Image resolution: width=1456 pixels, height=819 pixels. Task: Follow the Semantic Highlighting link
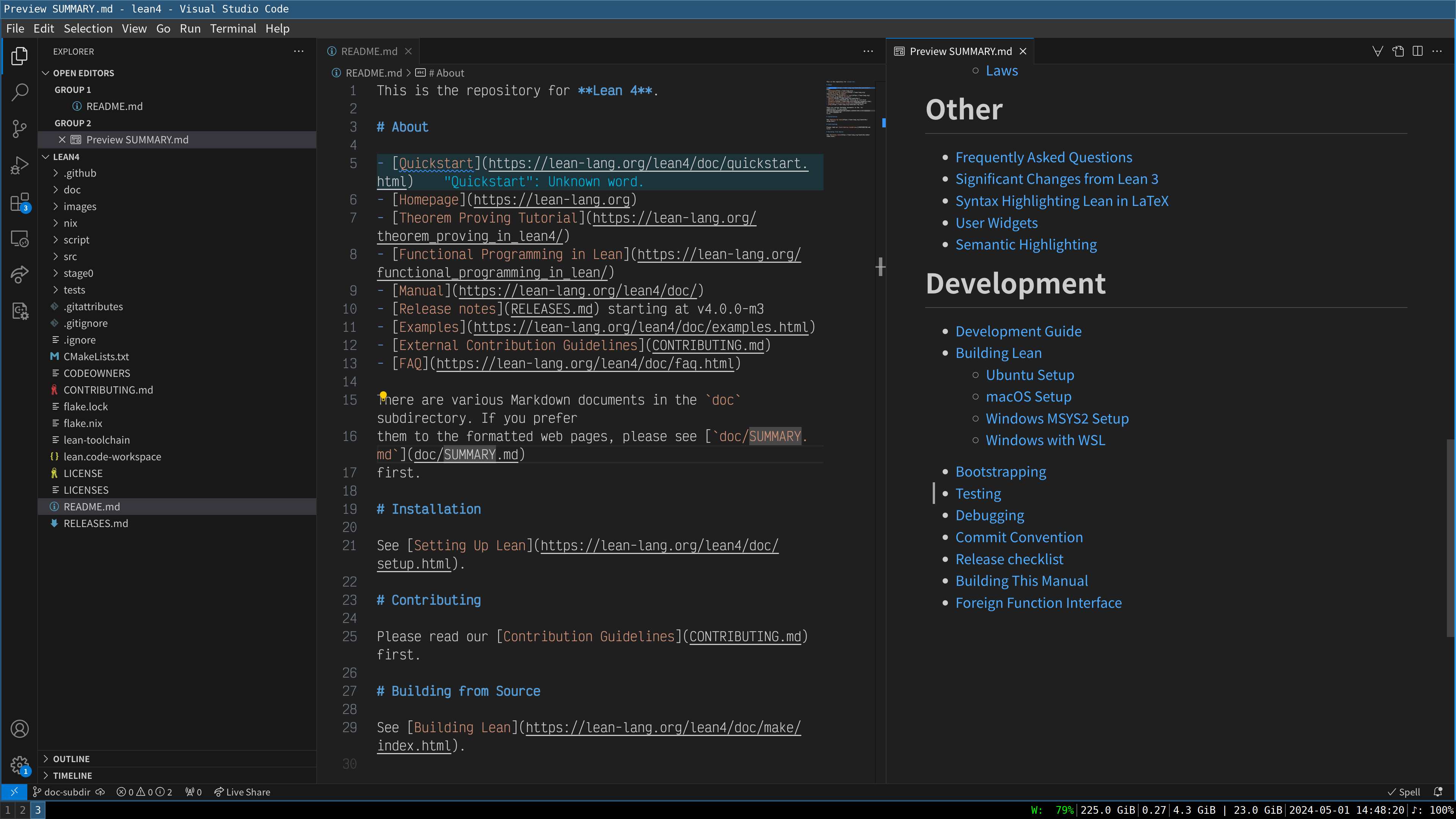point(1026,244)
